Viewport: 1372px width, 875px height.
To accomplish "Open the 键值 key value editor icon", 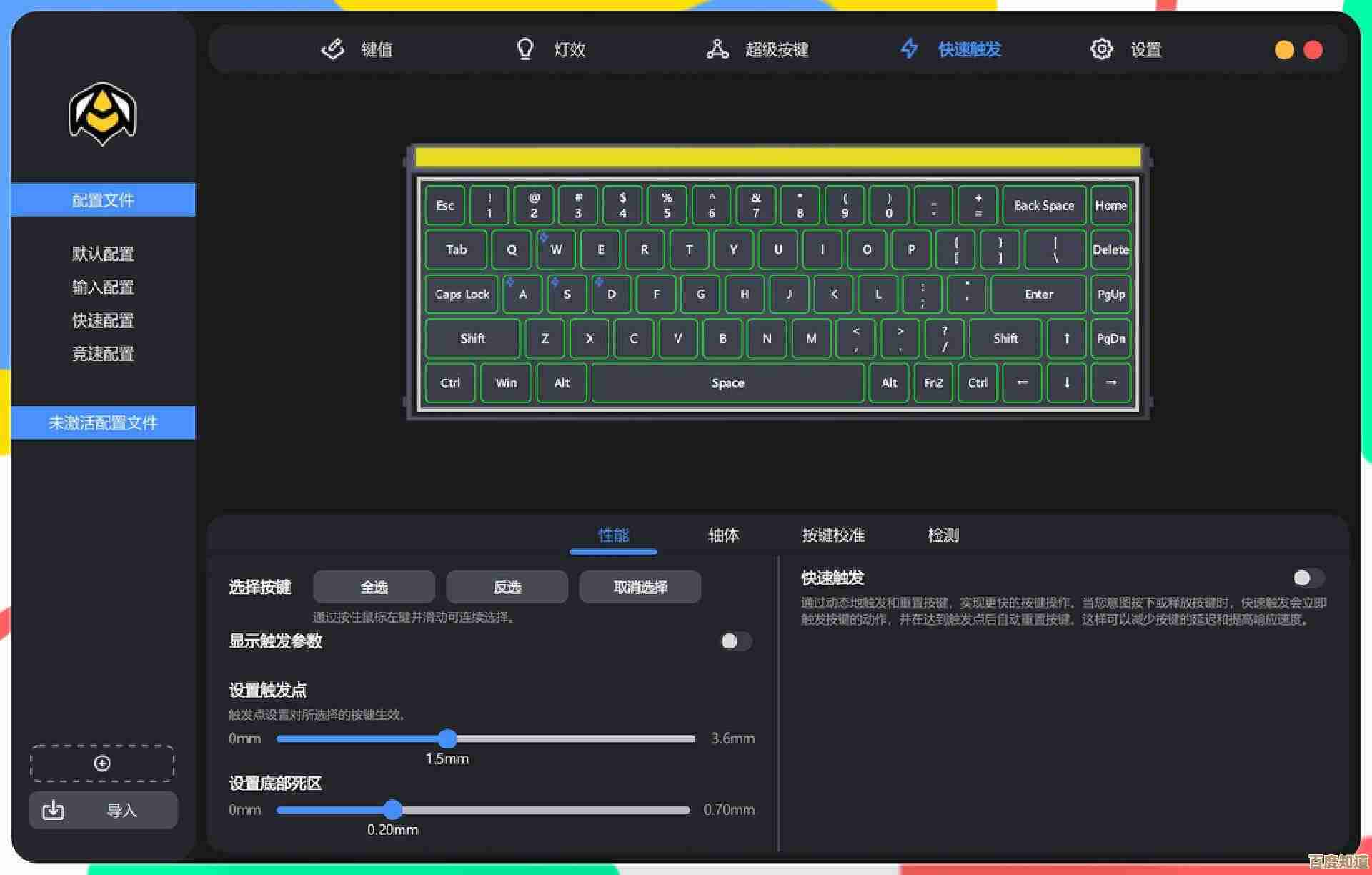I will [x=333, y=49].
